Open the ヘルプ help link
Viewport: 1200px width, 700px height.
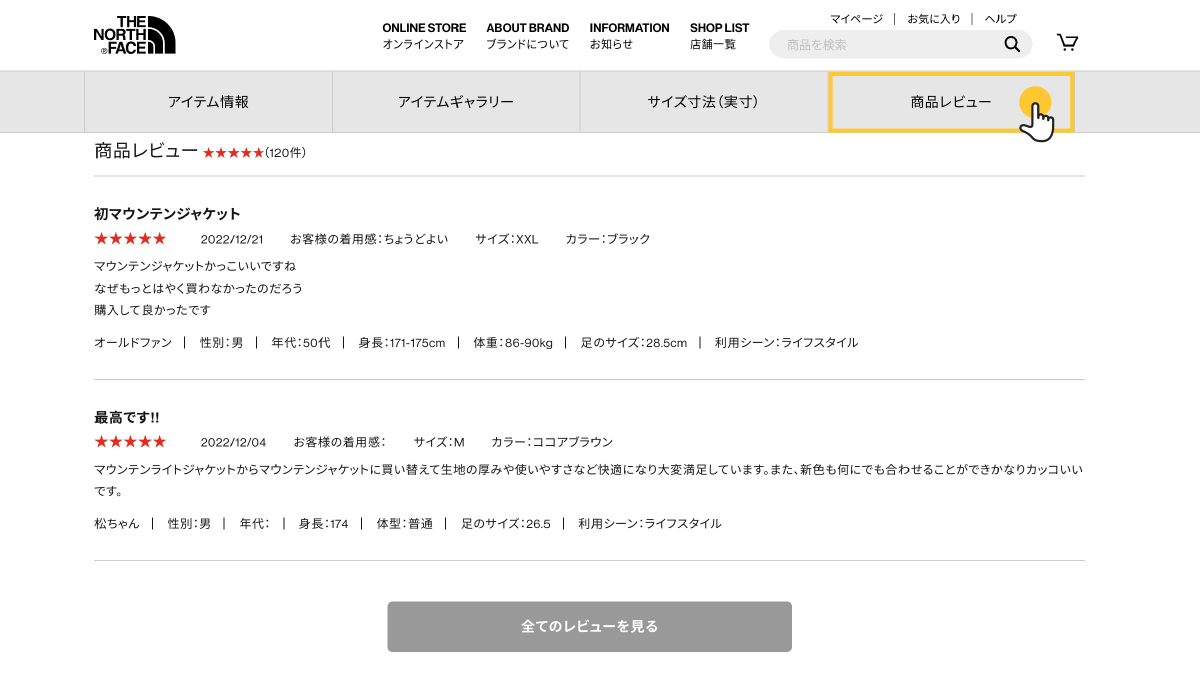click(x=1000, y=19)
